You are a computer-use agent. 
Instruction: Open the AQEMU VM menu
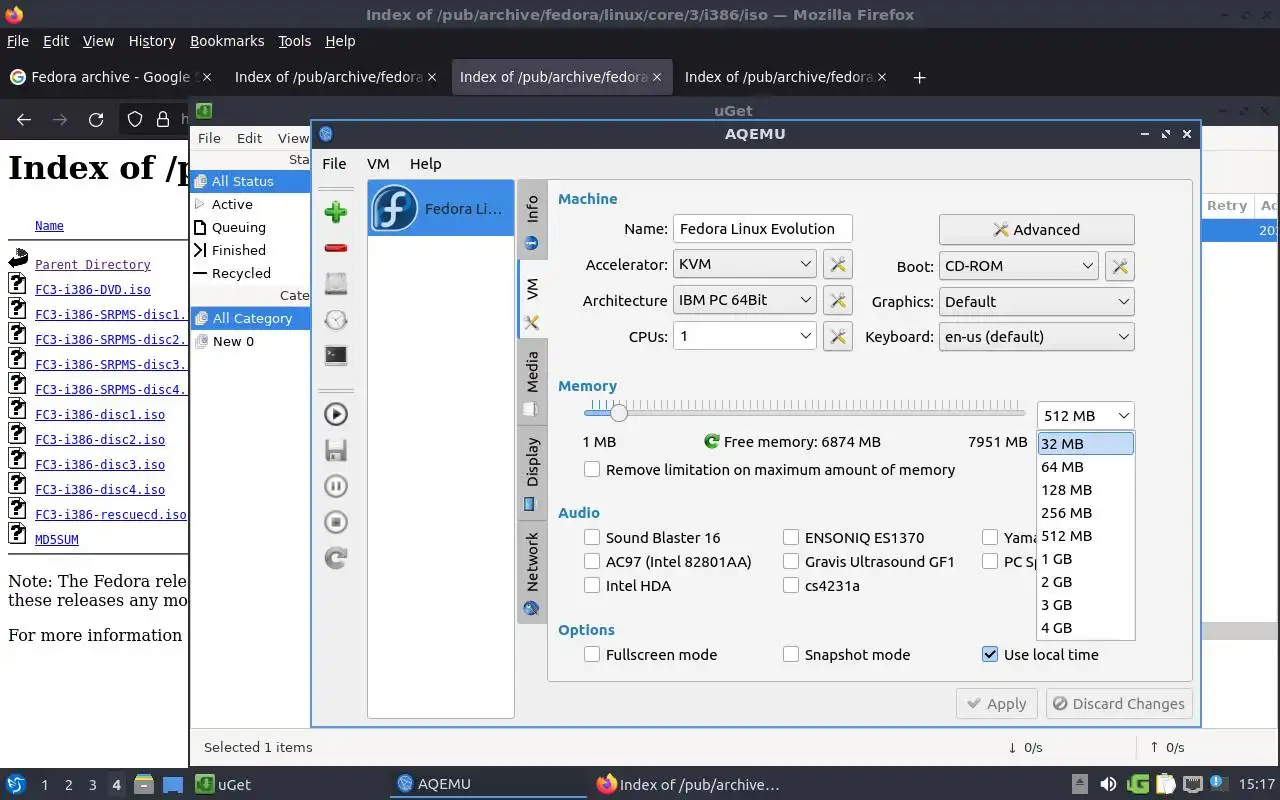tap(378, 163)
